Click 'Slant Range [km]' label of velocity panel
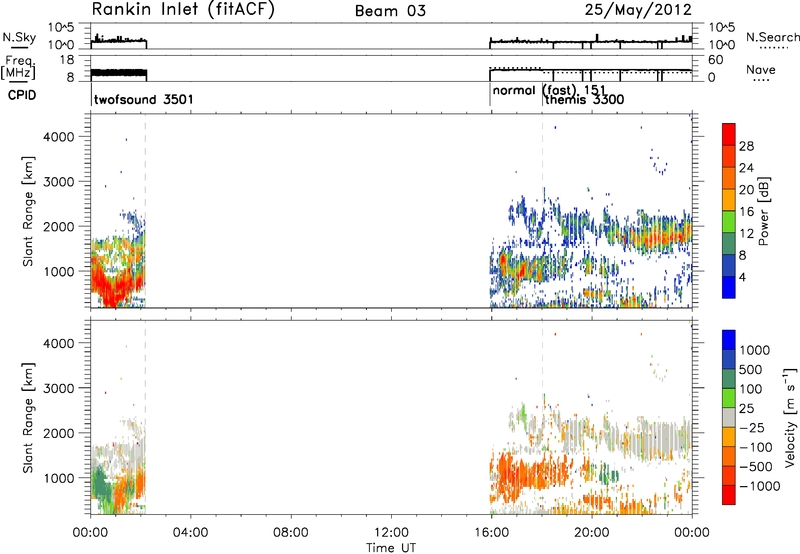The height and width of the screenshot is (554, 800). (28, 418)
